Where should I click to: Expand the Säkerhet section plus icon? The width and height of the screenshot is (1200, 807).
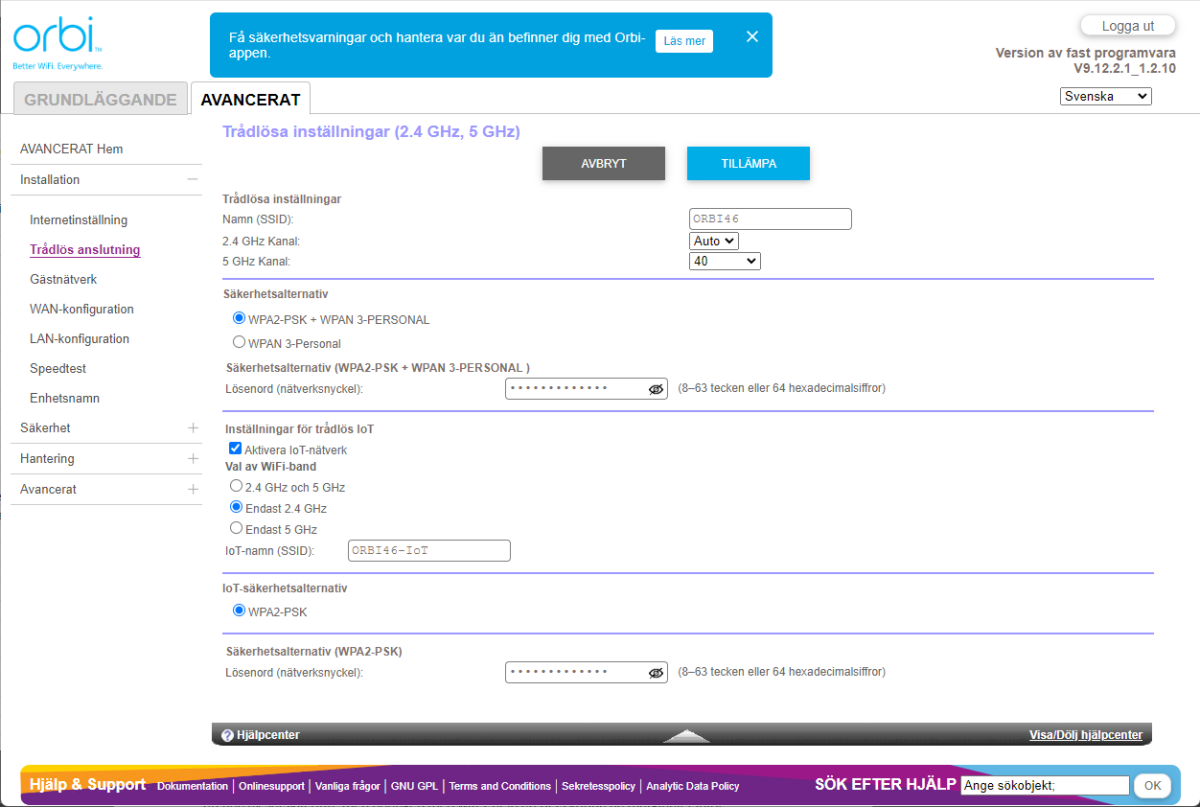pos(193,428)
